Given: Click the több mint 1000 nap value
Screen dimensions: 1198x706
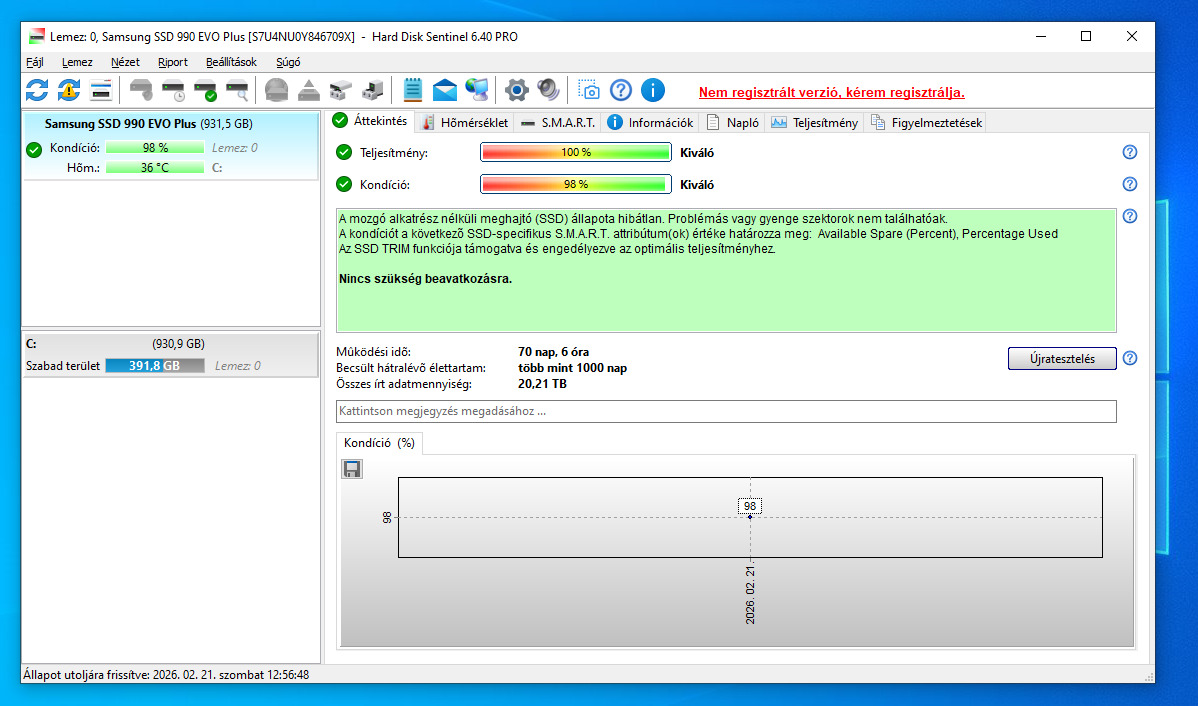Looking at the screenshot, I should click(572, 368).
